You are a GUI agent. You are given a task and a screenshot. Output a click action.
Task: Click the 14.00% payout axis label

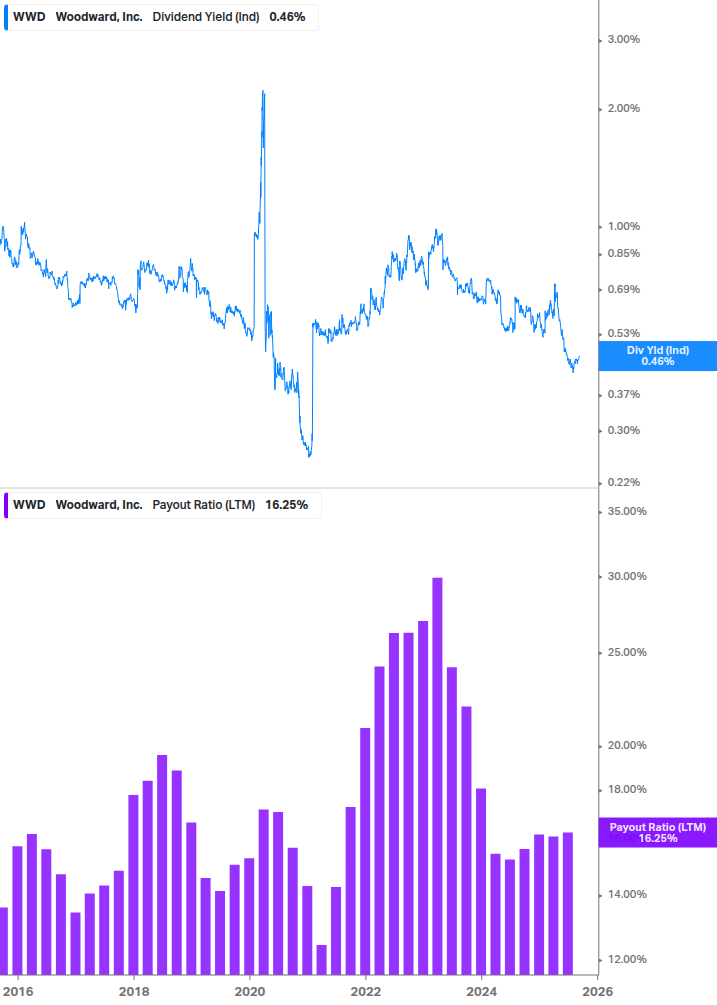point(627,894)
